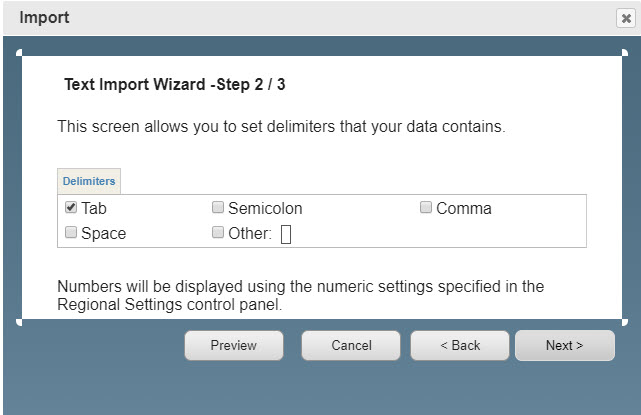Proceed with the Next > button

point(565,345)
